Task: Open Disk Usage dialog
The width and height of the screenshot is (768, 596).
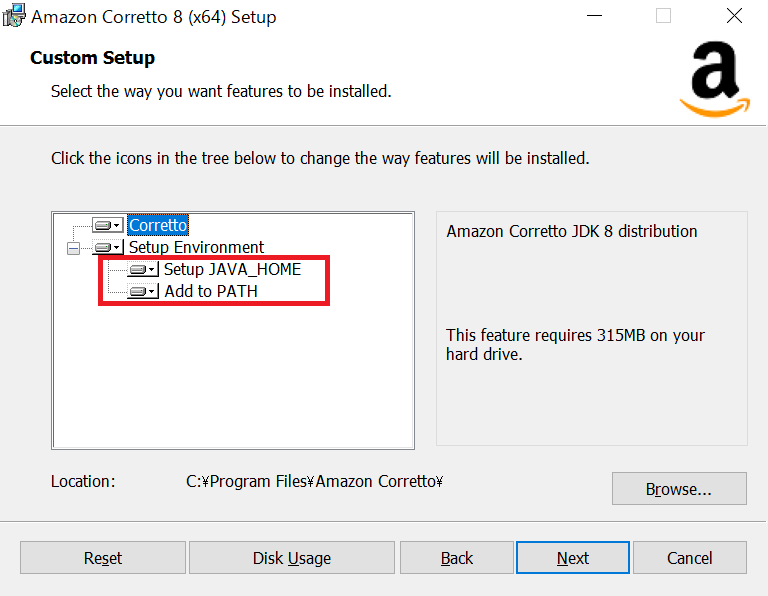Action: pyautogui.click(x=292, y=557)
